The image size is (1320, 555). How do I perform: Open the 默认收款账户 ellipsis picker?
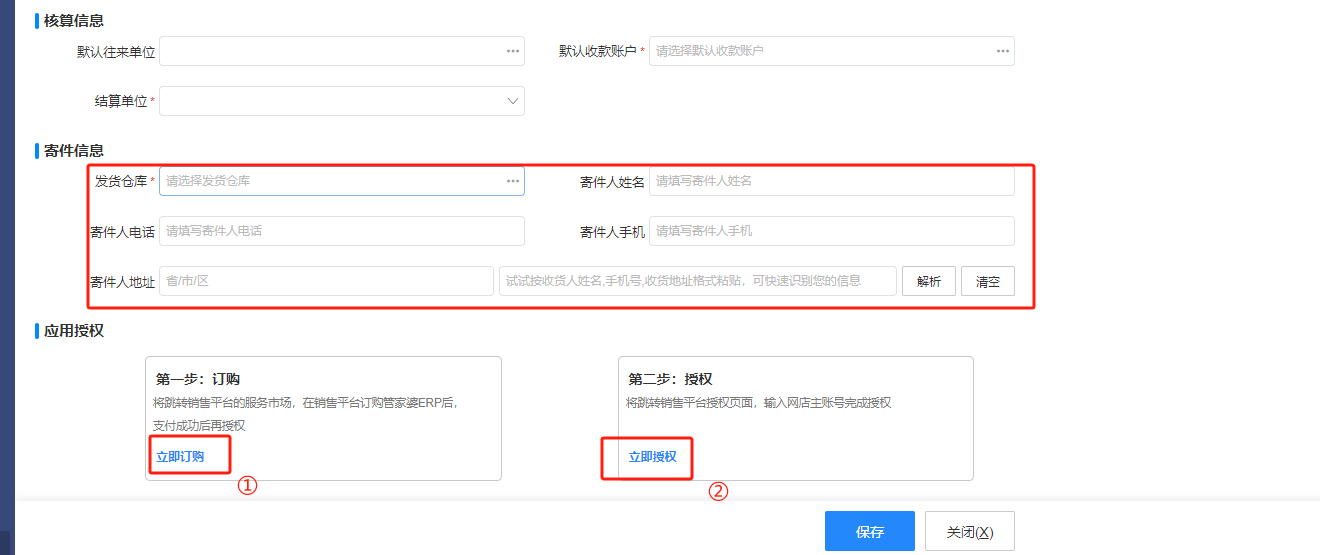pyautogui.click(x=1002, y=51)
